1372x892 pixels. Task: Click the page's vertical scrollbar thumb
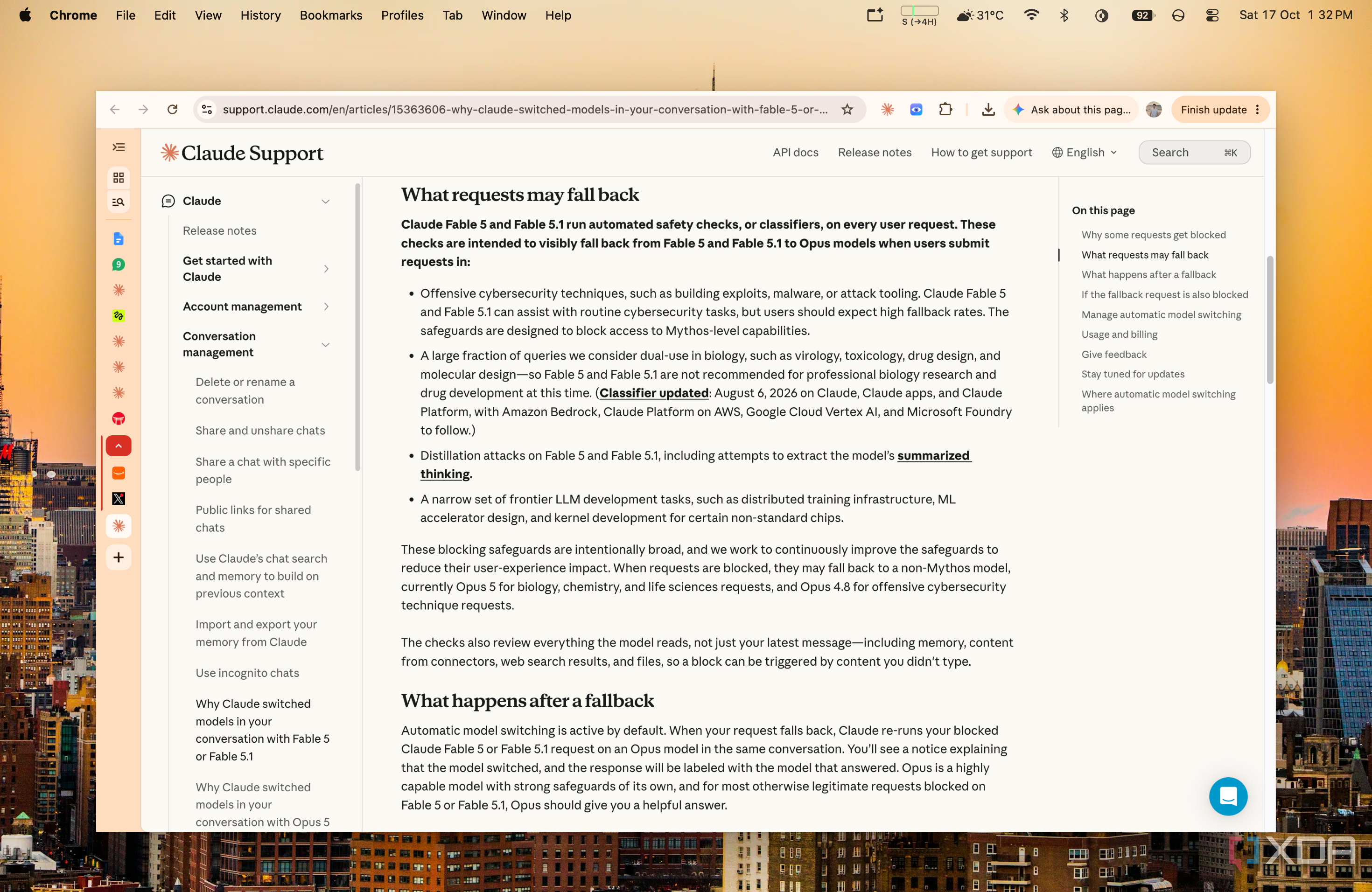[x=1269, y=320]
